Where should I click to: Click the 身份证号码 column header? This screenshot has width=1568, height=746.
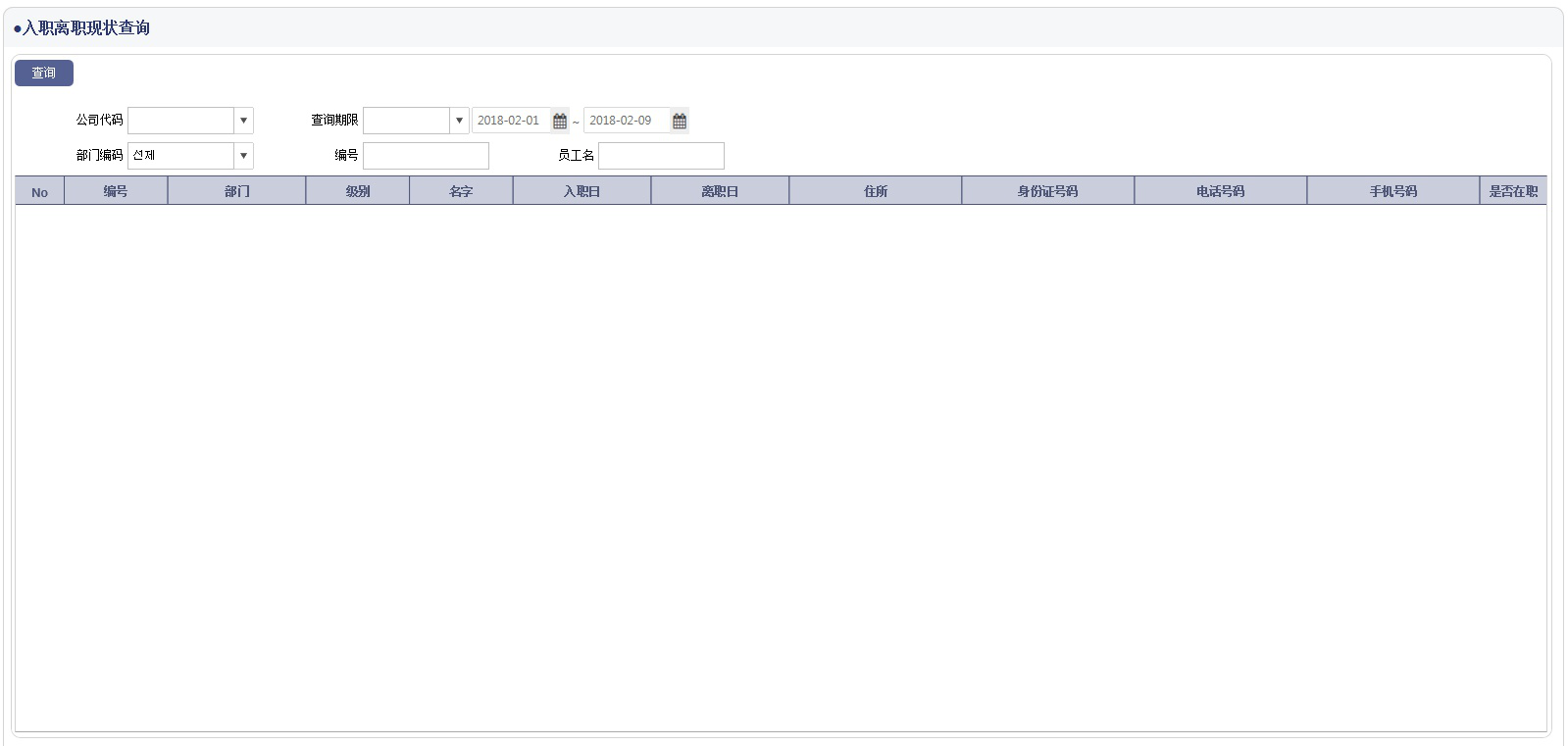pos(1047,192)
